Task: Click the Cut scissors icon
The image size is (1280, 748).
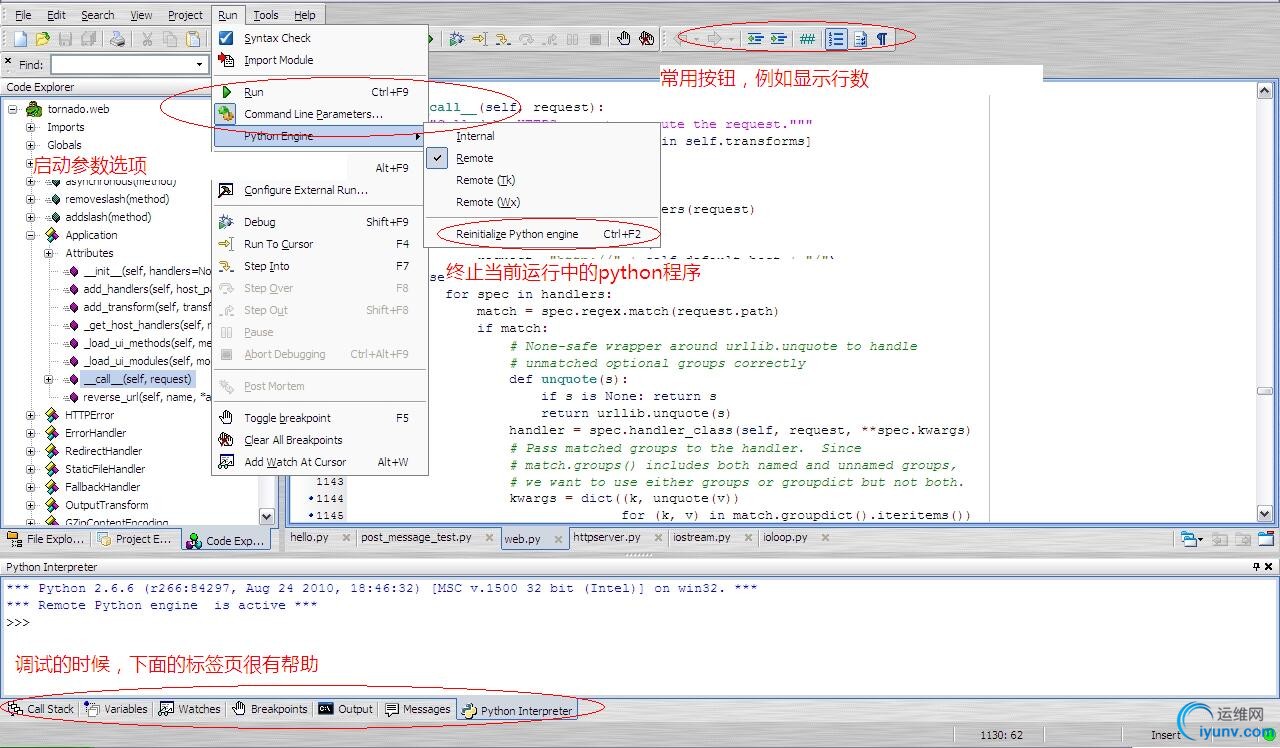Action: point(147,39)
